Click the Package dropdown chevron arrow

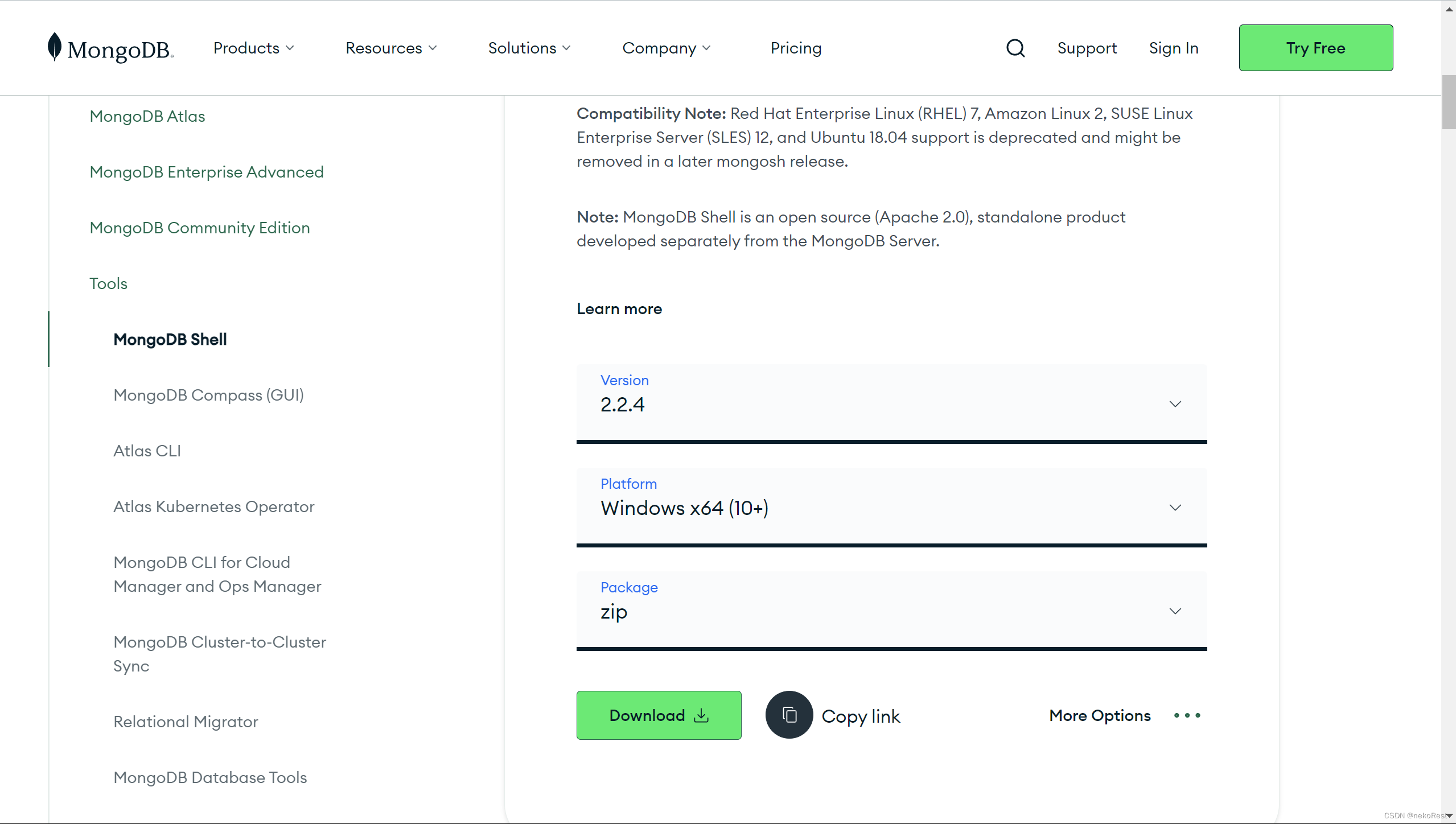coord(1175,611)
